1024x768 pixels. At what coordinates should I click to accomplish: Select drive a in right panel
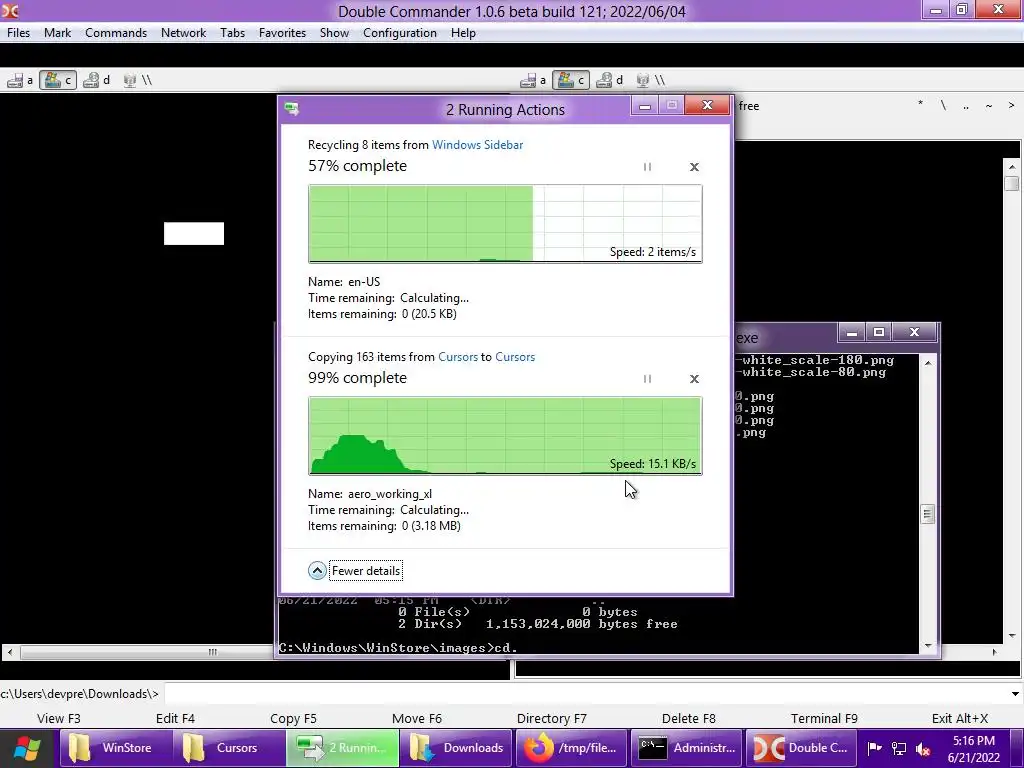point(533,80)
